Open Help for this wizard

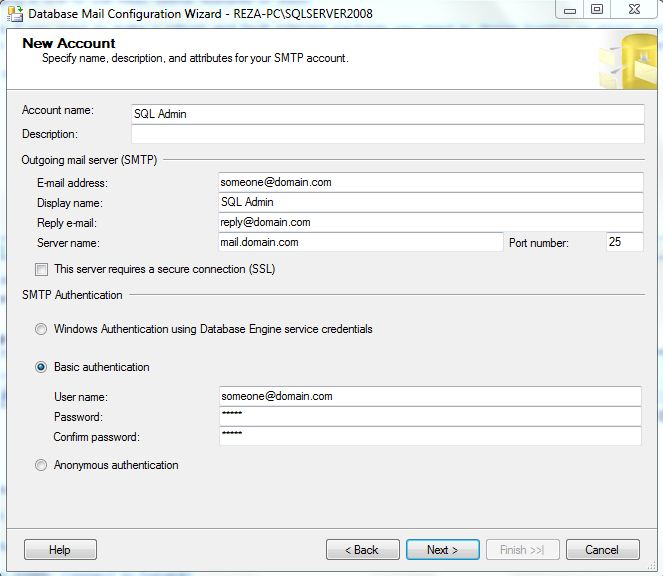[60, 549]
